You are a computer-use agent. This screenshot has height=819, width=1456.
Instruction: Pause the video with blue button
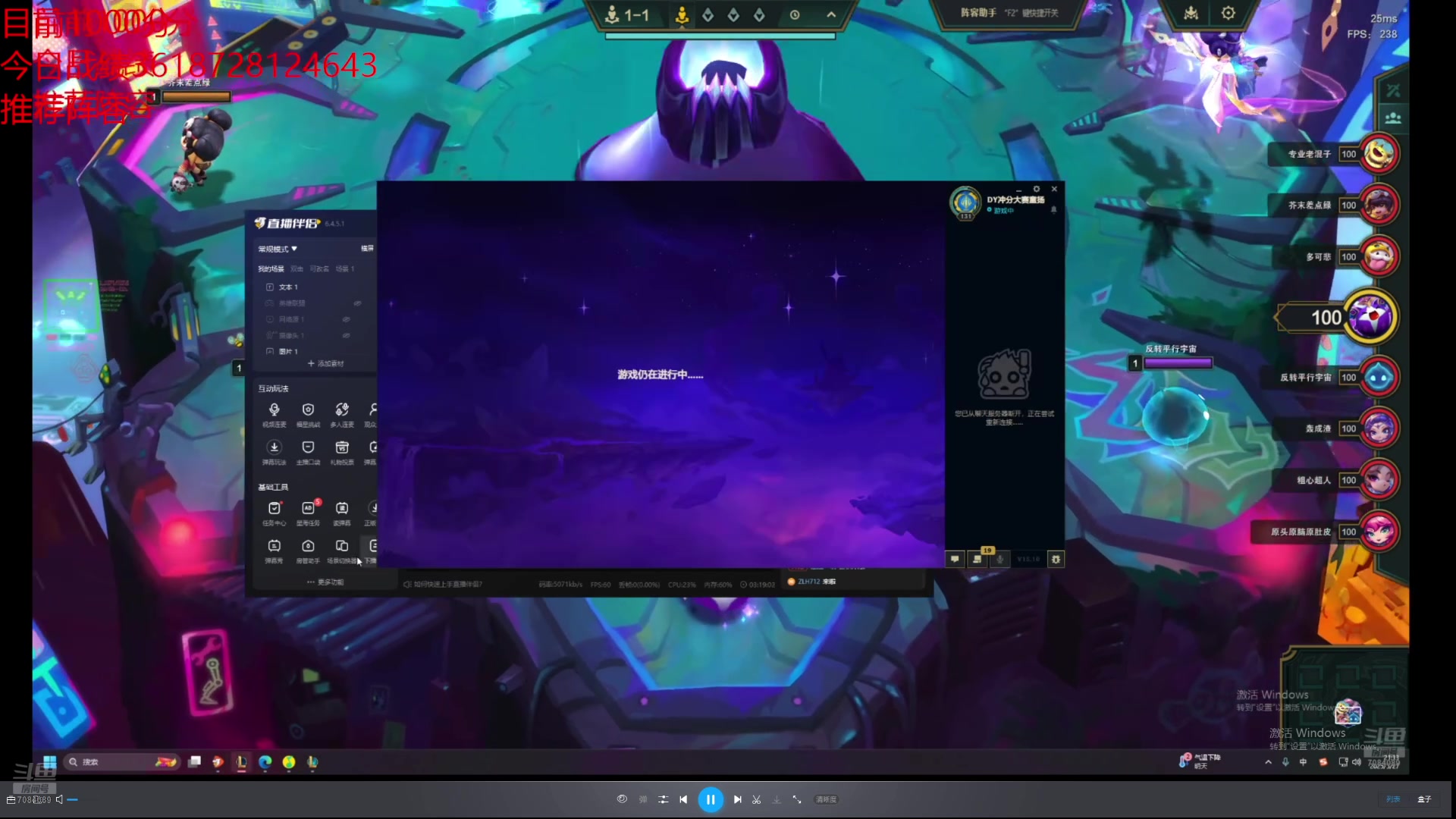(x=711, y=799)
